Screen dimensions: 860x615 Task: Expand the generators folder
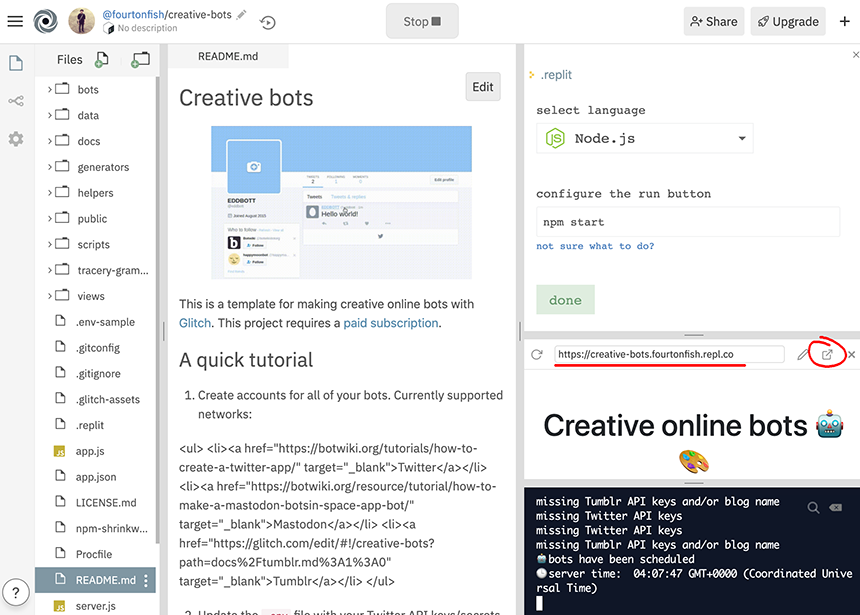[x=49, y=167]
